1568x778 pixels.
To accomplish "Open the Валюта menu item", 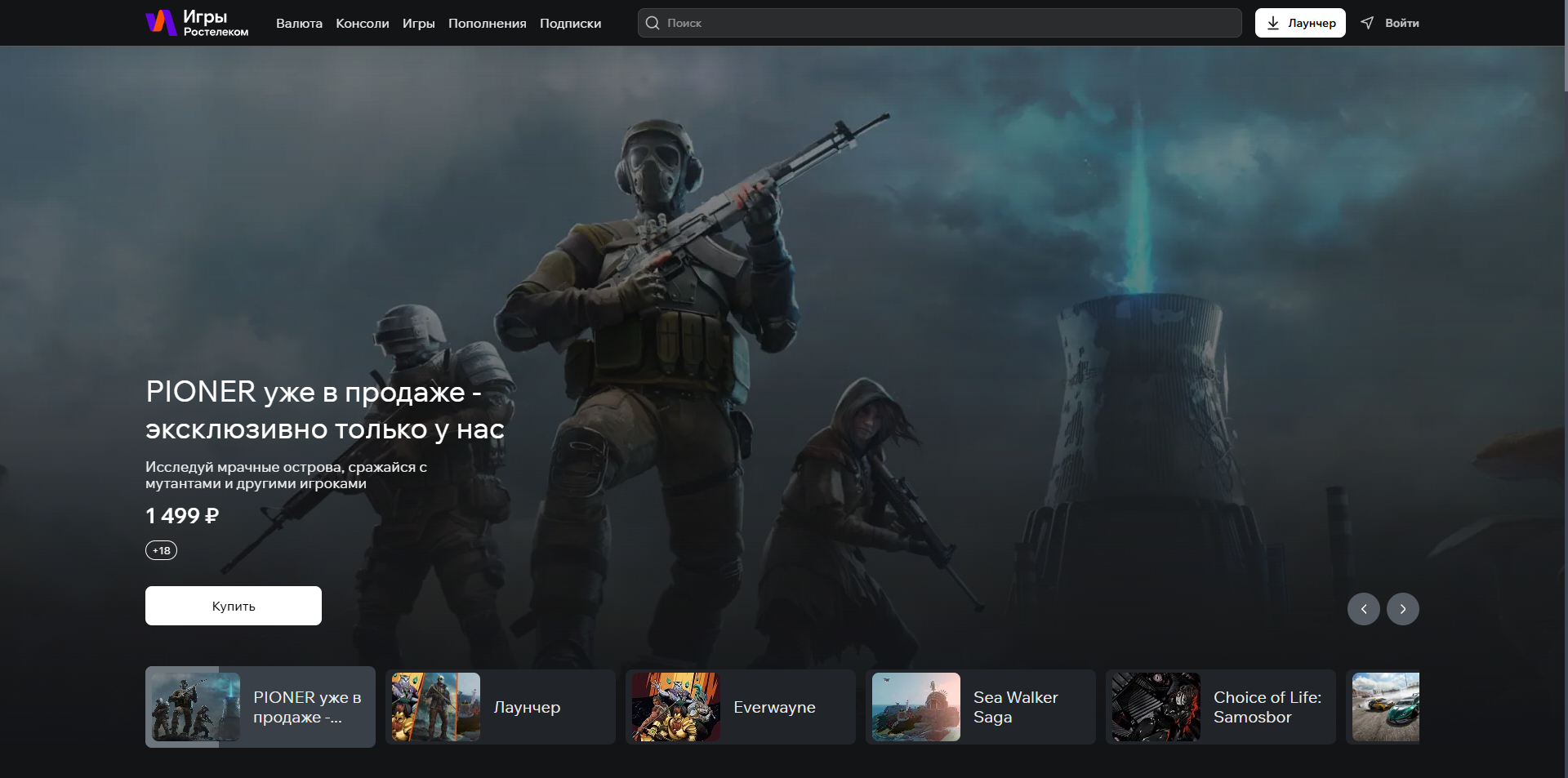I will 299,24.
